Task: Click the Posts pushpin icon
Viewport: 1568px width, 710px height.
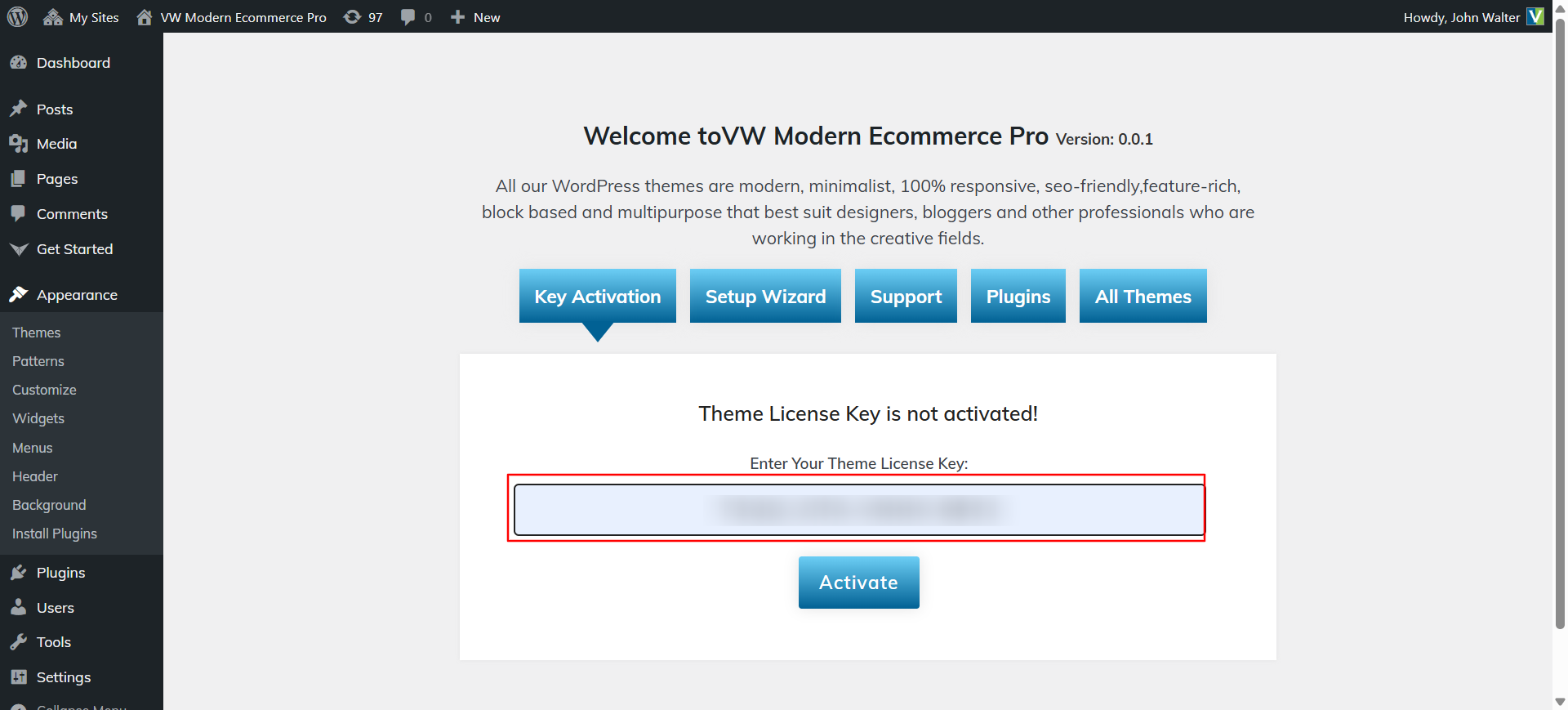Action: click(x=19, y=109)
